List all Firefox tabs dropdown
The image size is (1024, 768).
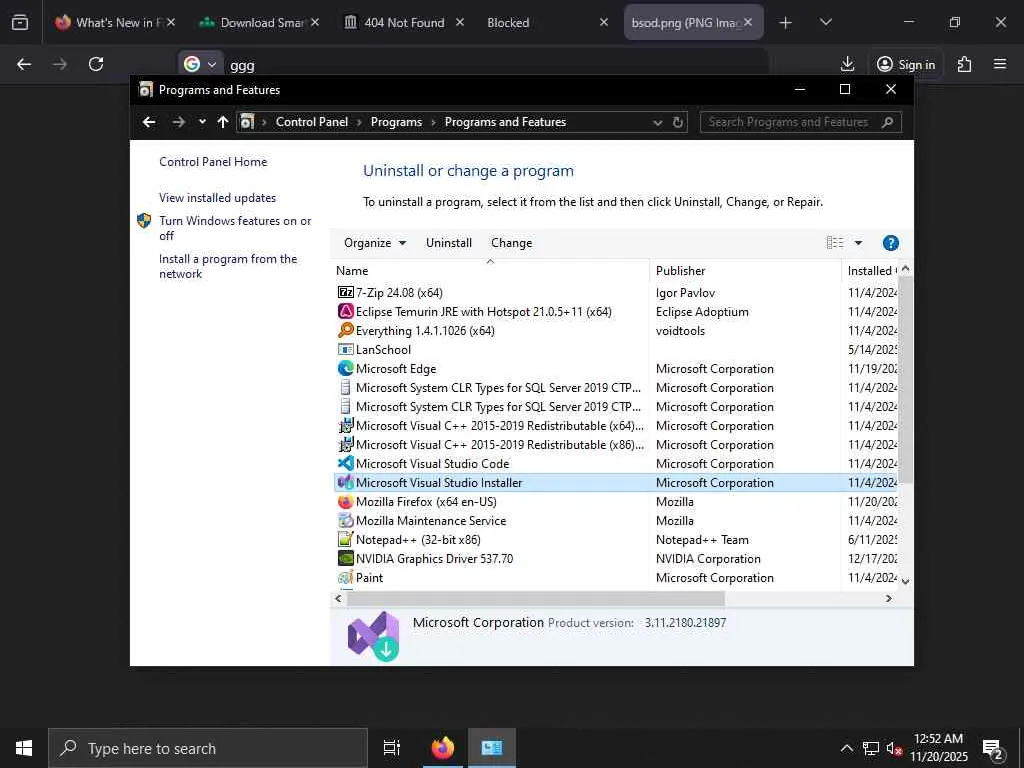[x=825, y=23]
